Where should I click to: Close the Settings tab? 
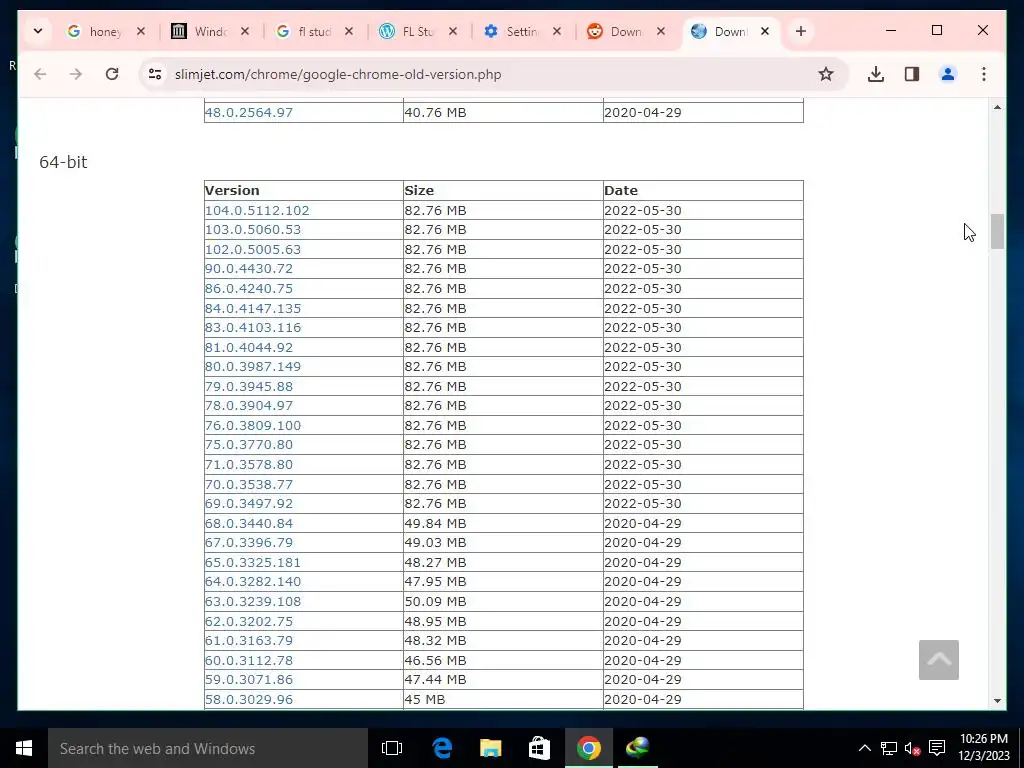[557, 31]
